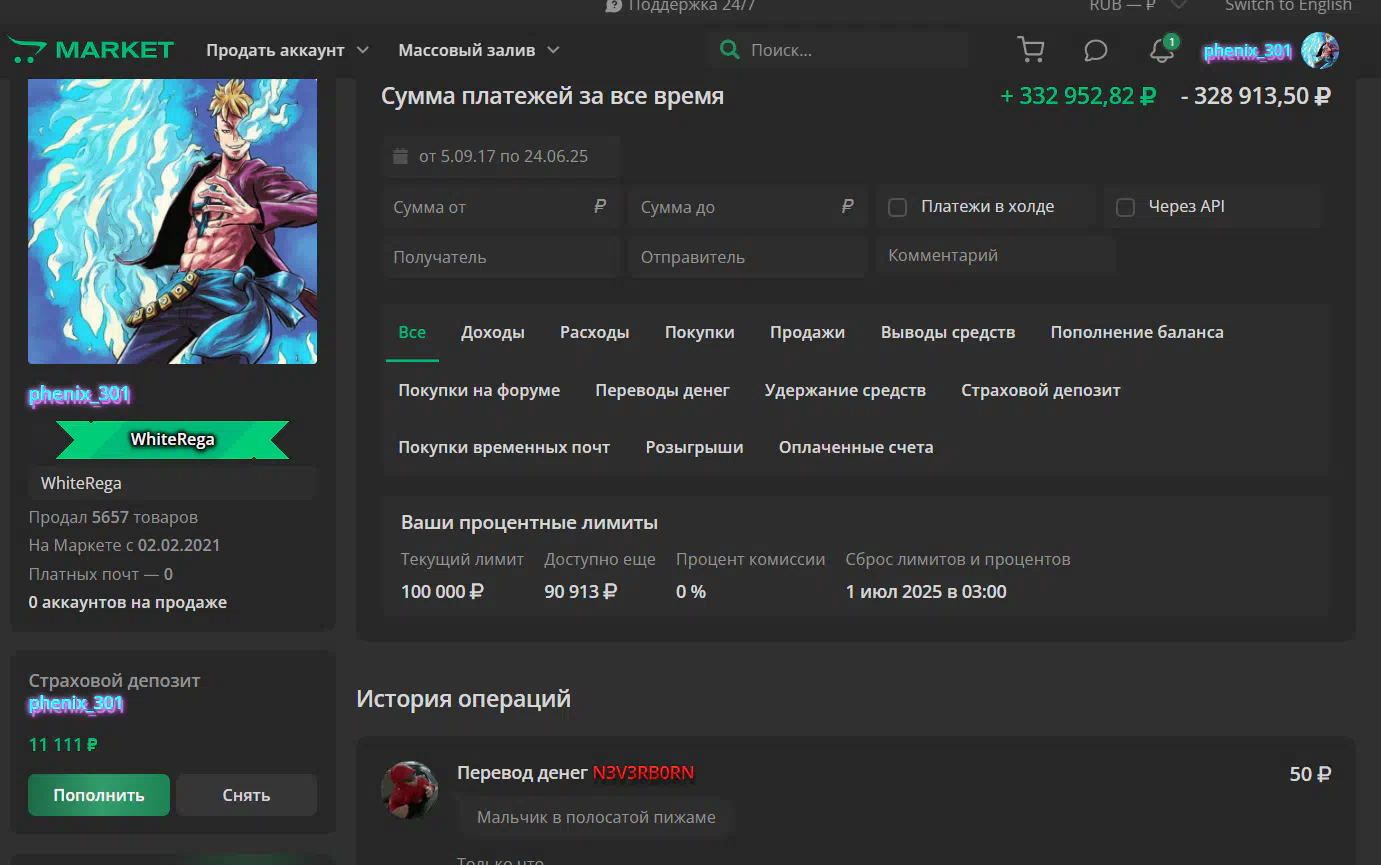This screenshot has width=1381, height=865.
Task: Open phenix_301 link under the profile picture
Action: click(80, 394)
